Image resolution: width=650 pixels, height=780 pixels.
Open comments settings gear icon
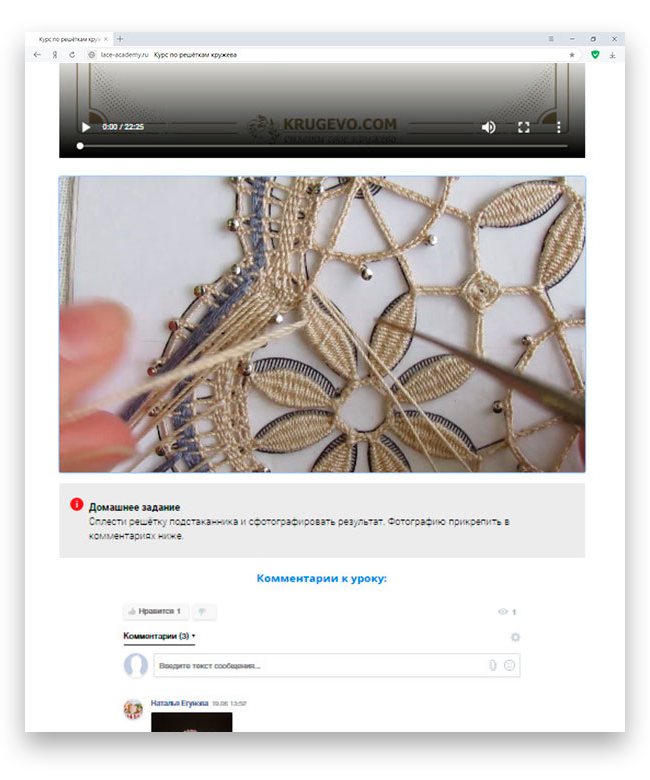tap(515, 637)
